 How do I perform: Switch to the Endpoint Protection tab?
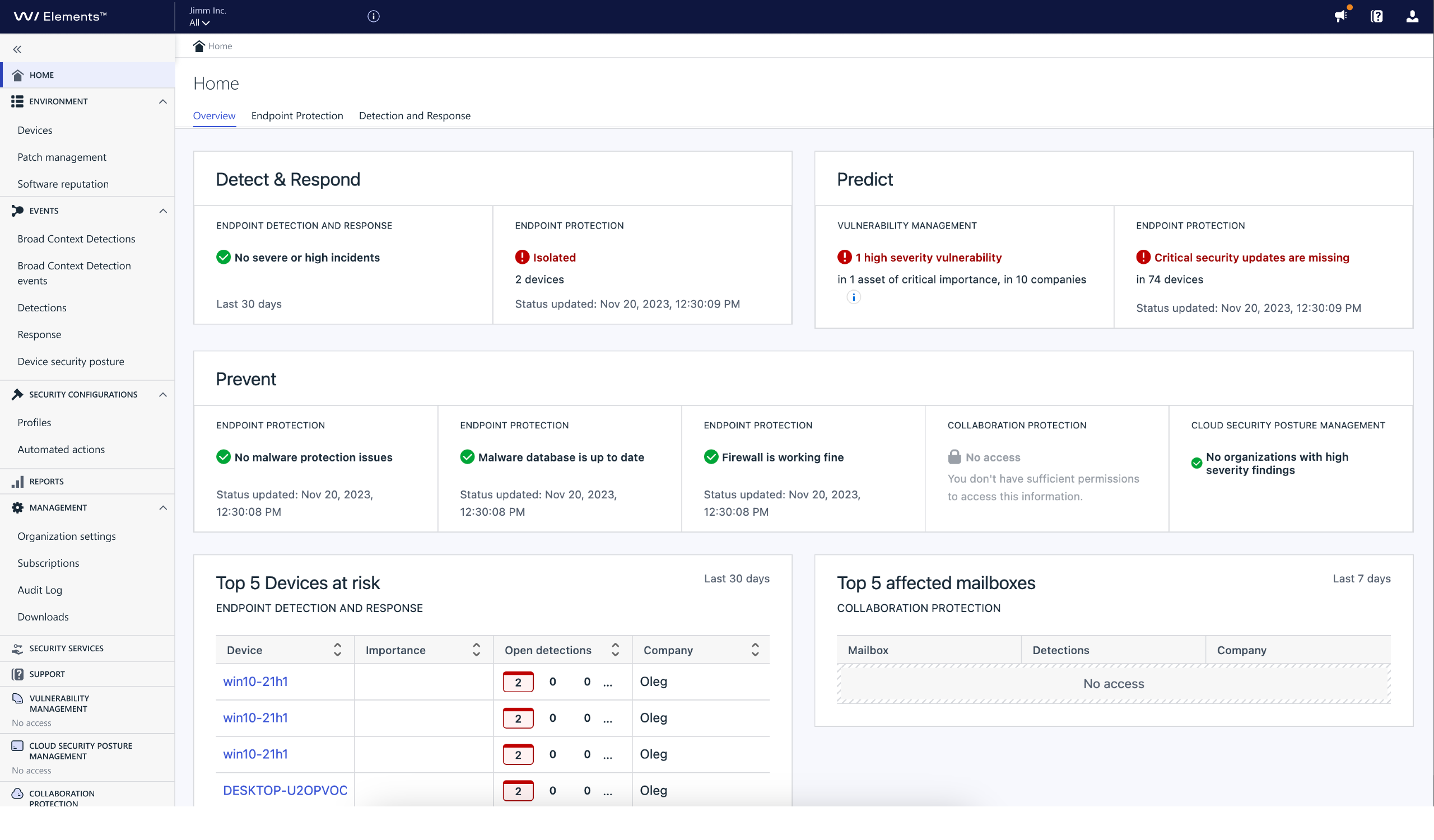[297, 116]
